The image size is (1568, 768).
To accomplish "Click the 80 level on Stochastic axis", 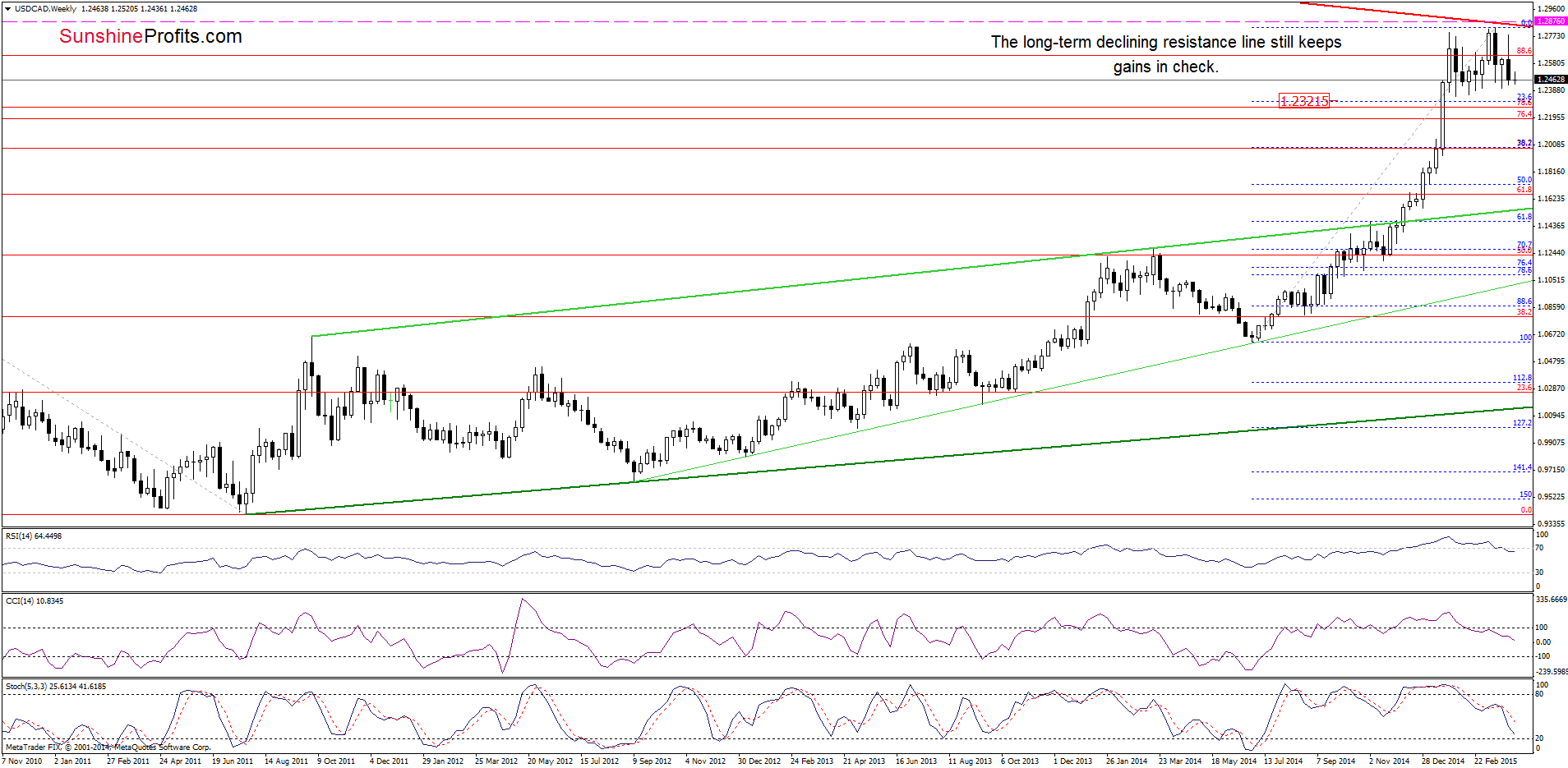I will coord(1540,694).
